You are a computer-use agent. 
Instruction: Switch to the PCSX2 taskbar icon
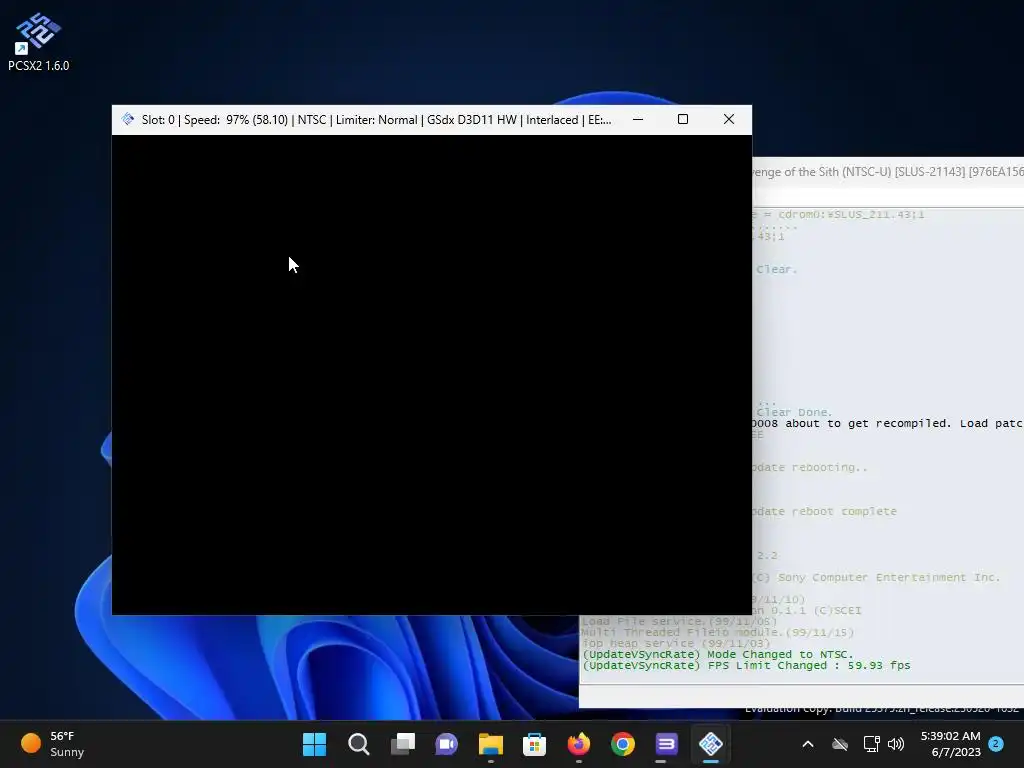[x=711, y=744]
